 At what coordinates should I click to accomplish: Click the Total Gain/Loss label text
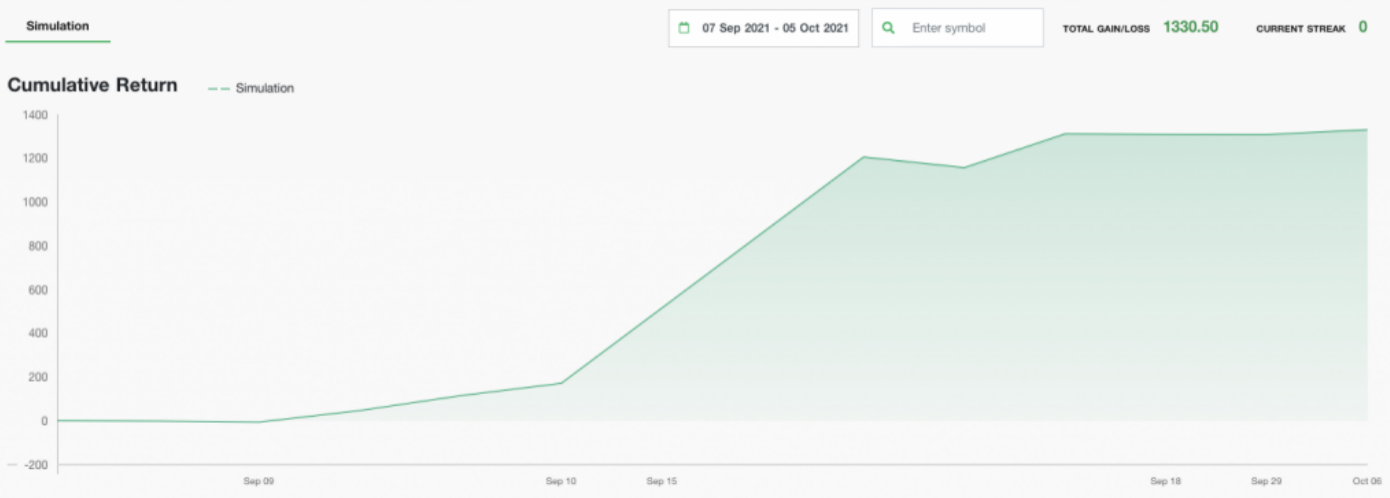point(1106,29)
